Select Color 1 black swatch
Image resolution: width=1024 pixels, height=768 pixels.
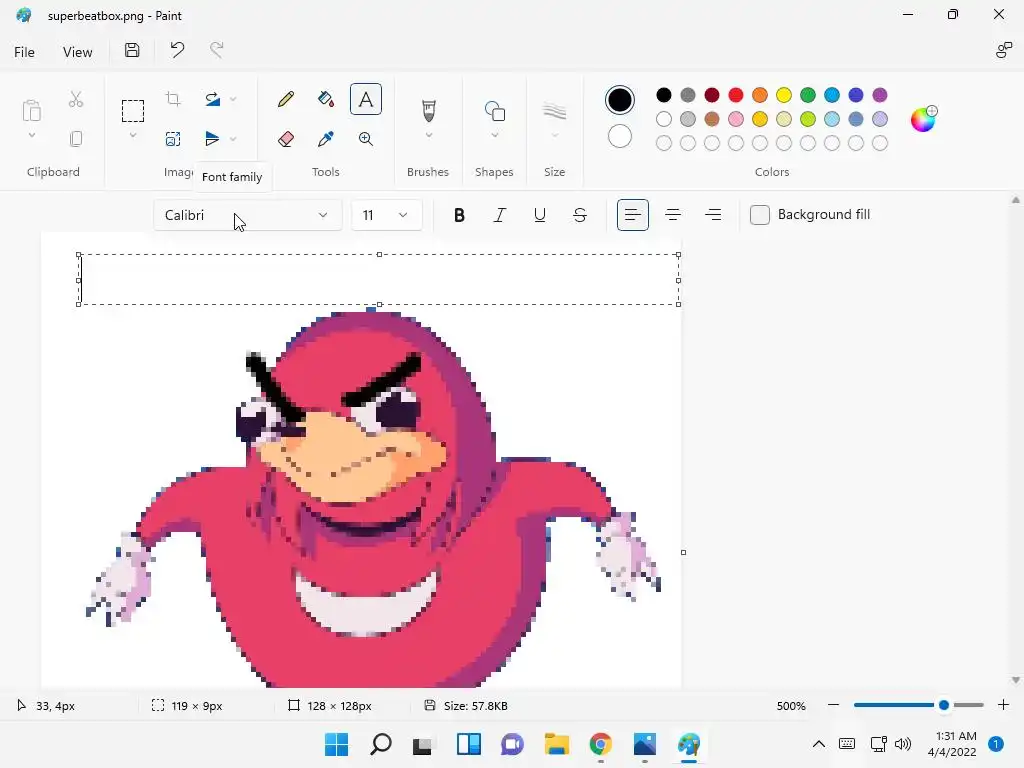click(619, 100)
